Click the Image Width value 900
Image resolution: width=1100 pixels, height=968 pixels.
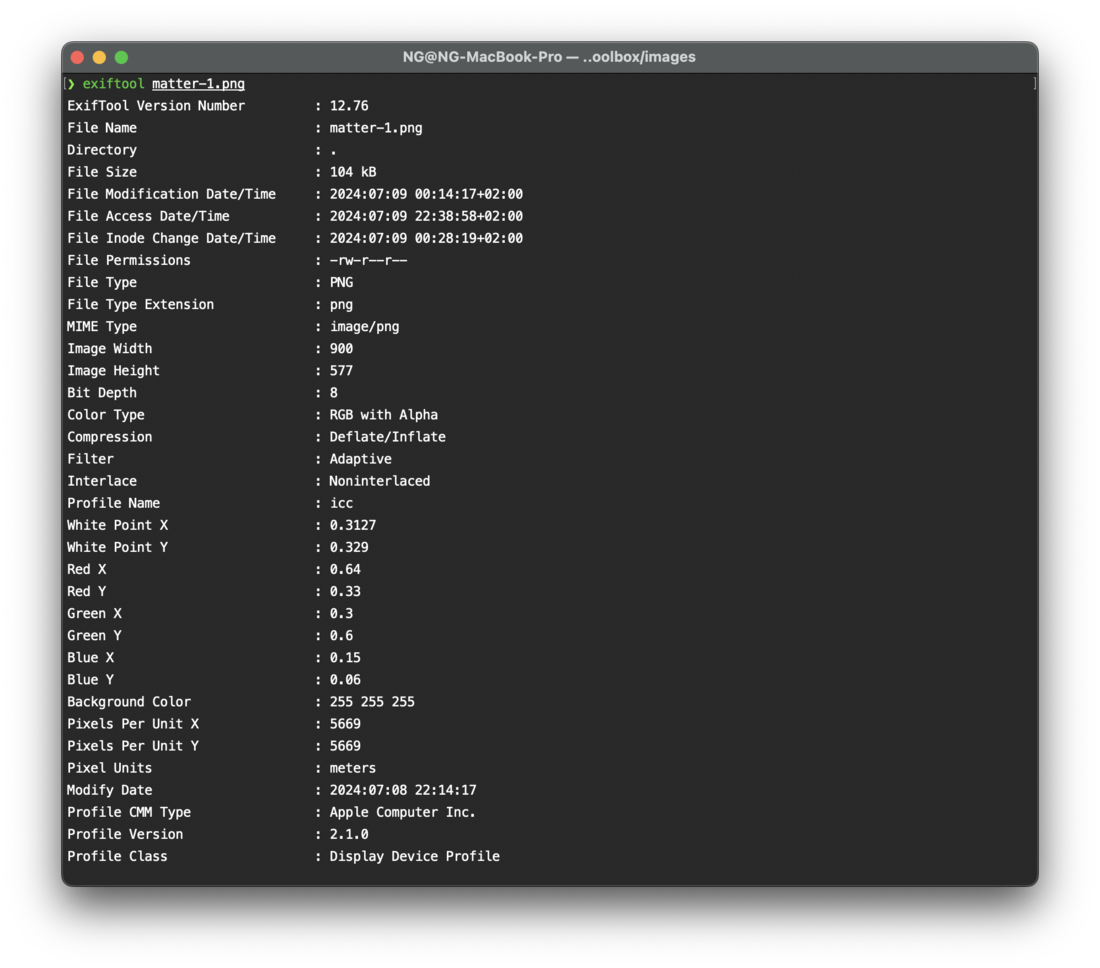(342, 349)
